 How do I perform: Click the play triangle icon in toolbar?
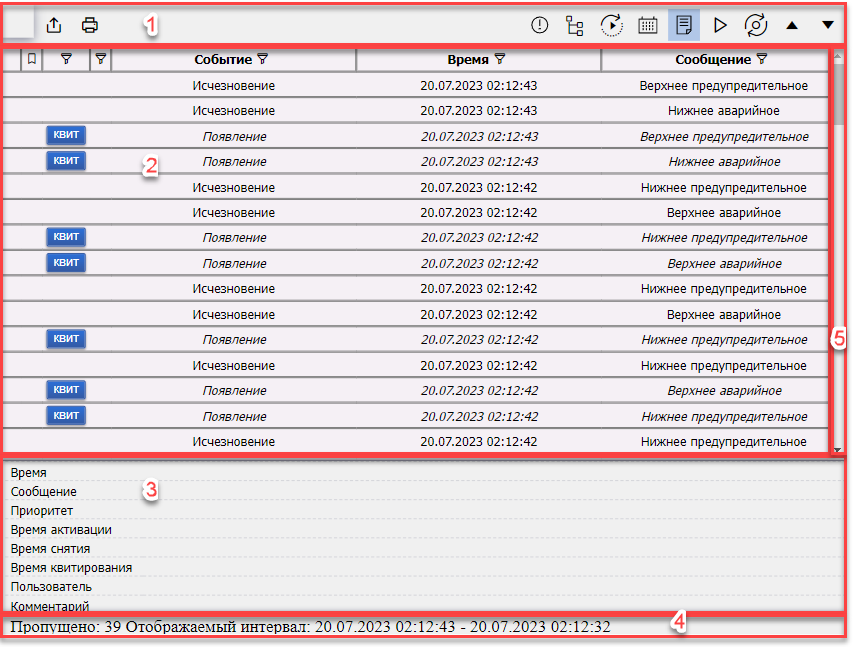pos(720,25)
